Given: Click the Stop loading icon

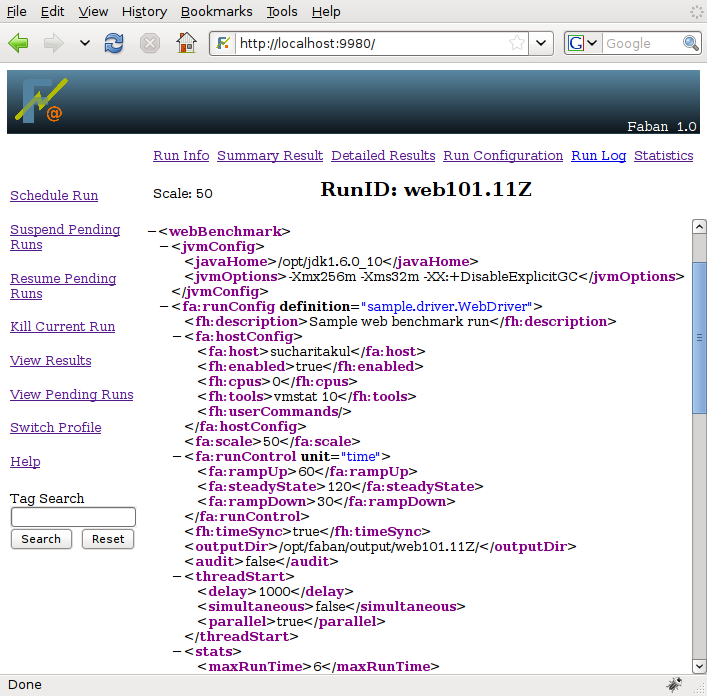Looking at the screenshot, I should coord(150,43).
